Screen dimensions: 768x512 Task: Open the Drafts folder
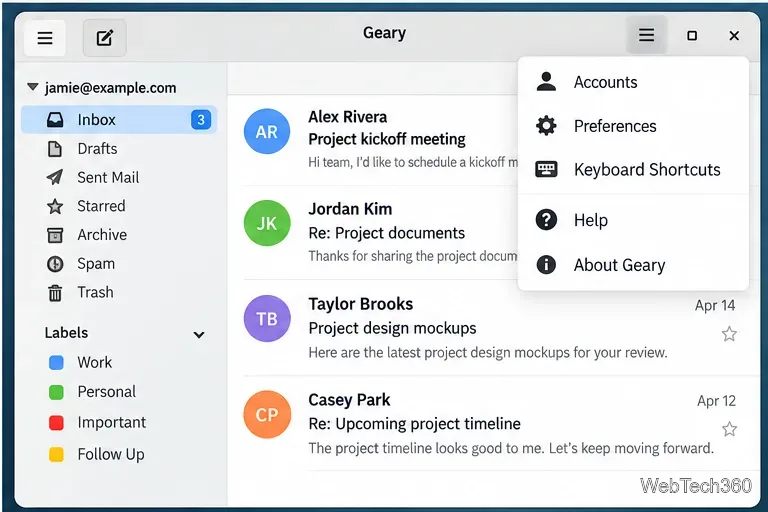pyautogui.click(x=119, y=148)
